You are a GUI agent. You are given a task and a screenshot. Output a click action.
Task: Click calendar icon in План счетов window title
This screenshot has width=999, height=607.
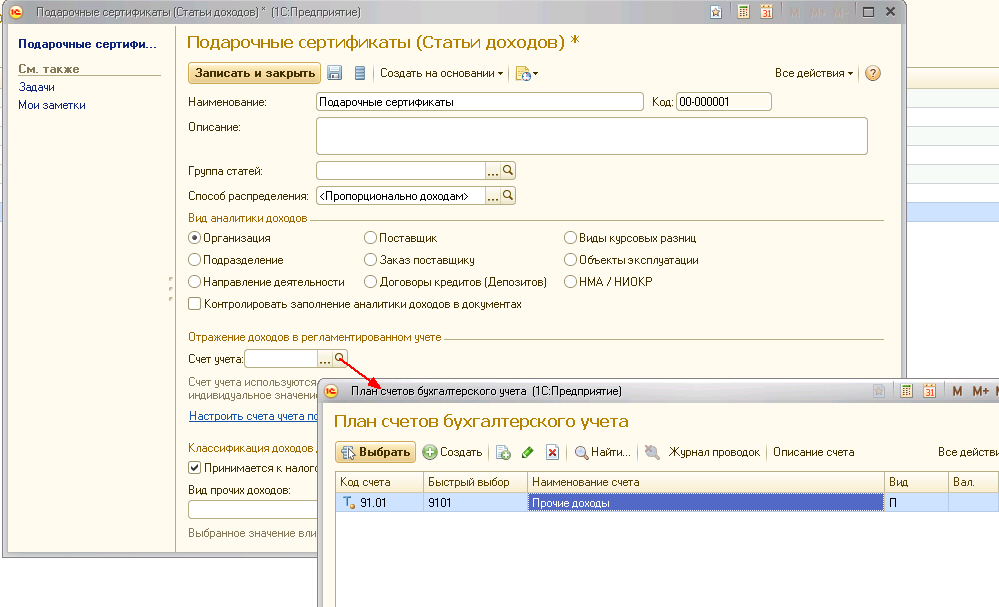(930, 391)
